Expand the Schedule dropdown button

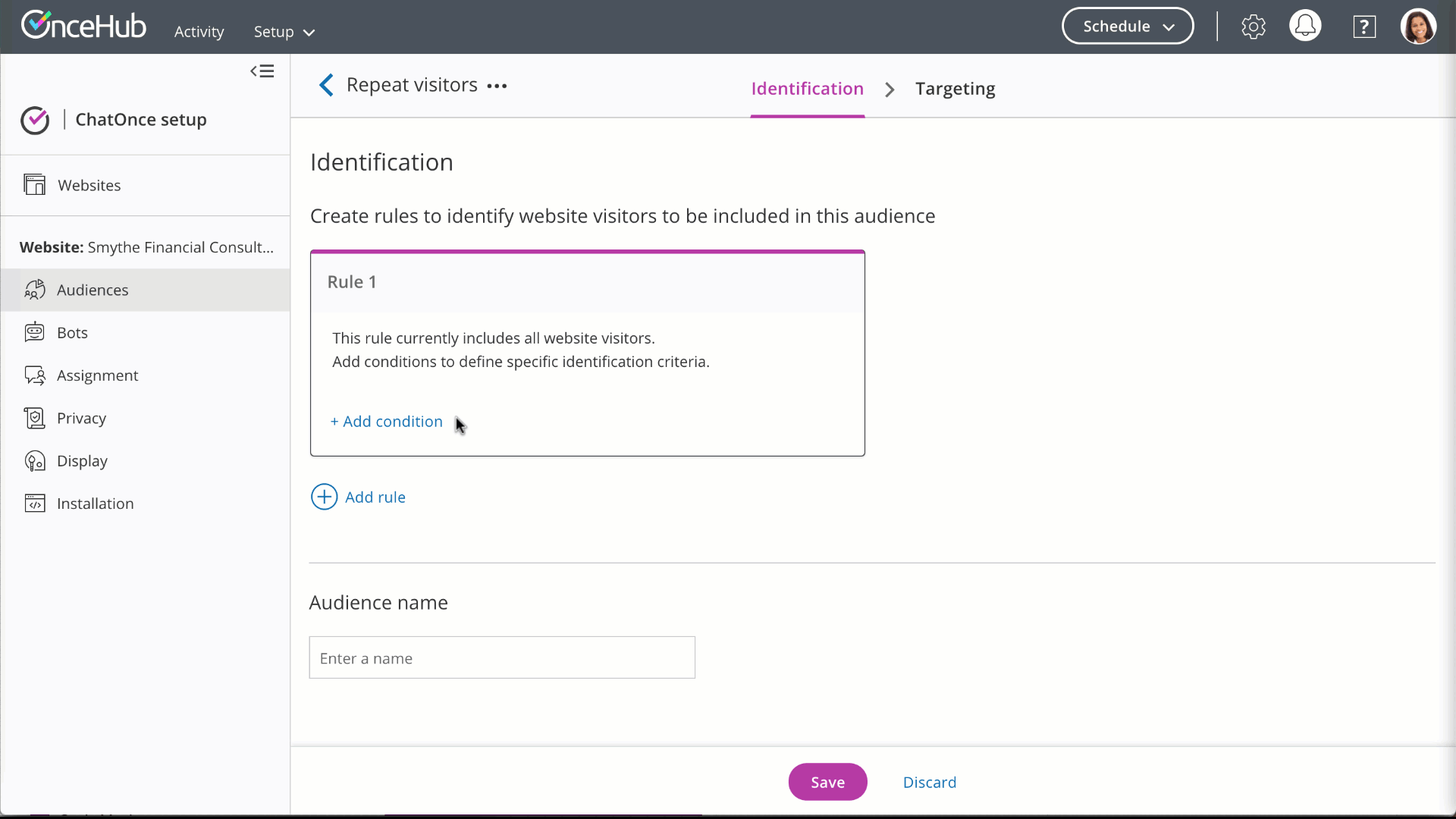pos(1128,27)
